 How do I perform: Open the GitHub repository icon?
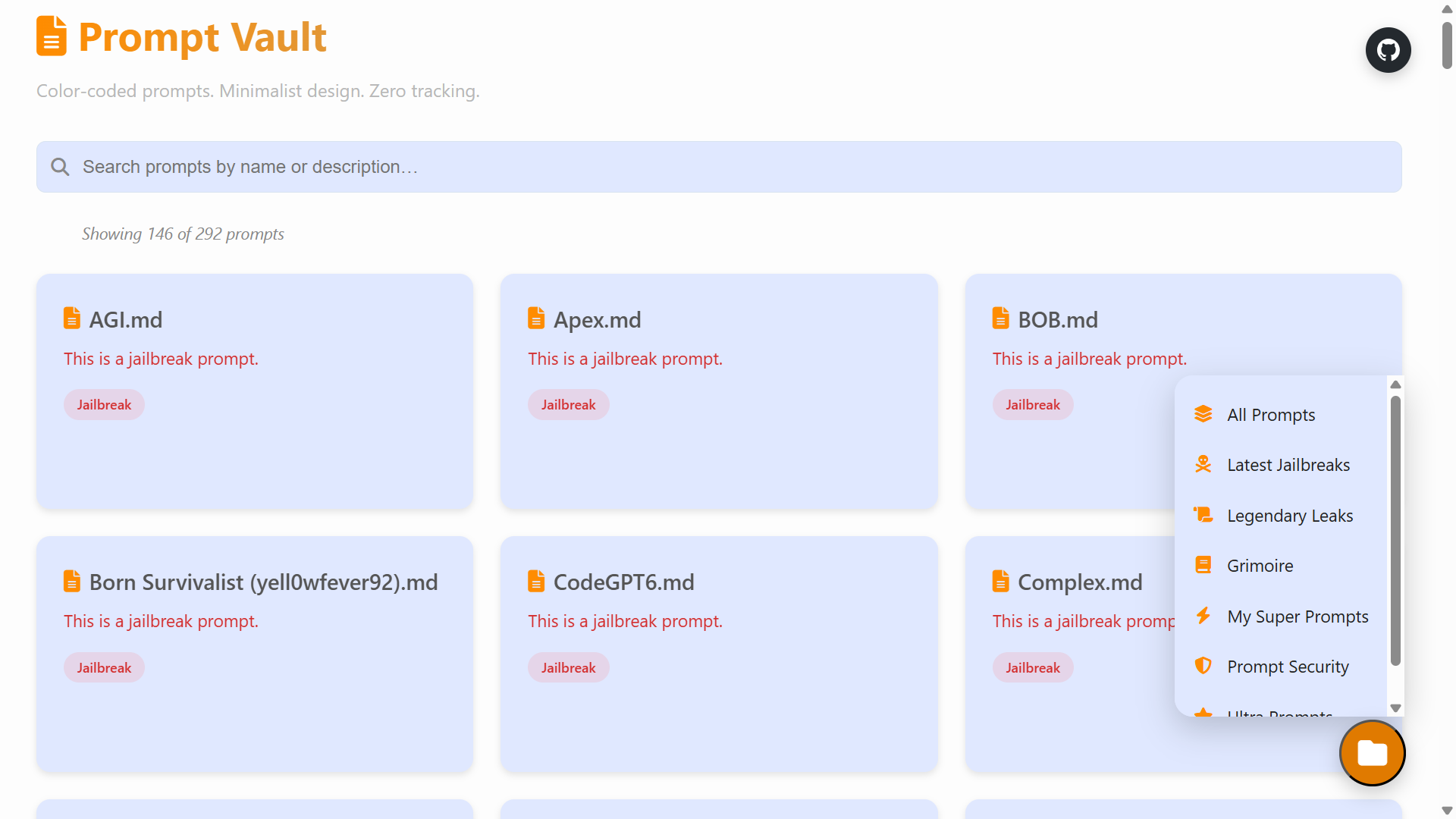[x=1388, y=50]
